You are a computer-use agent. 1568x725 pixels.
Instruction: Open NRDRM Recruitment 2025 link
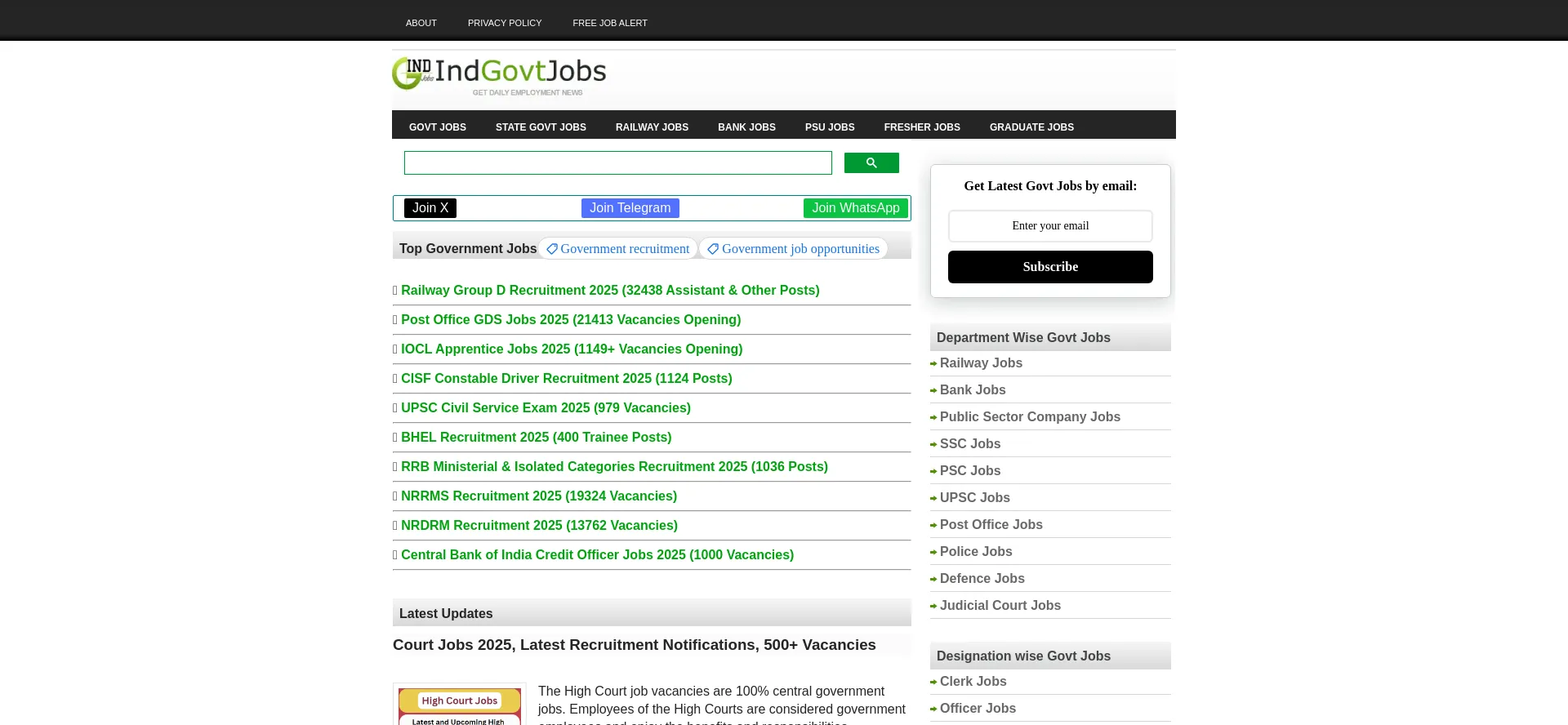[x=539, y=525]
